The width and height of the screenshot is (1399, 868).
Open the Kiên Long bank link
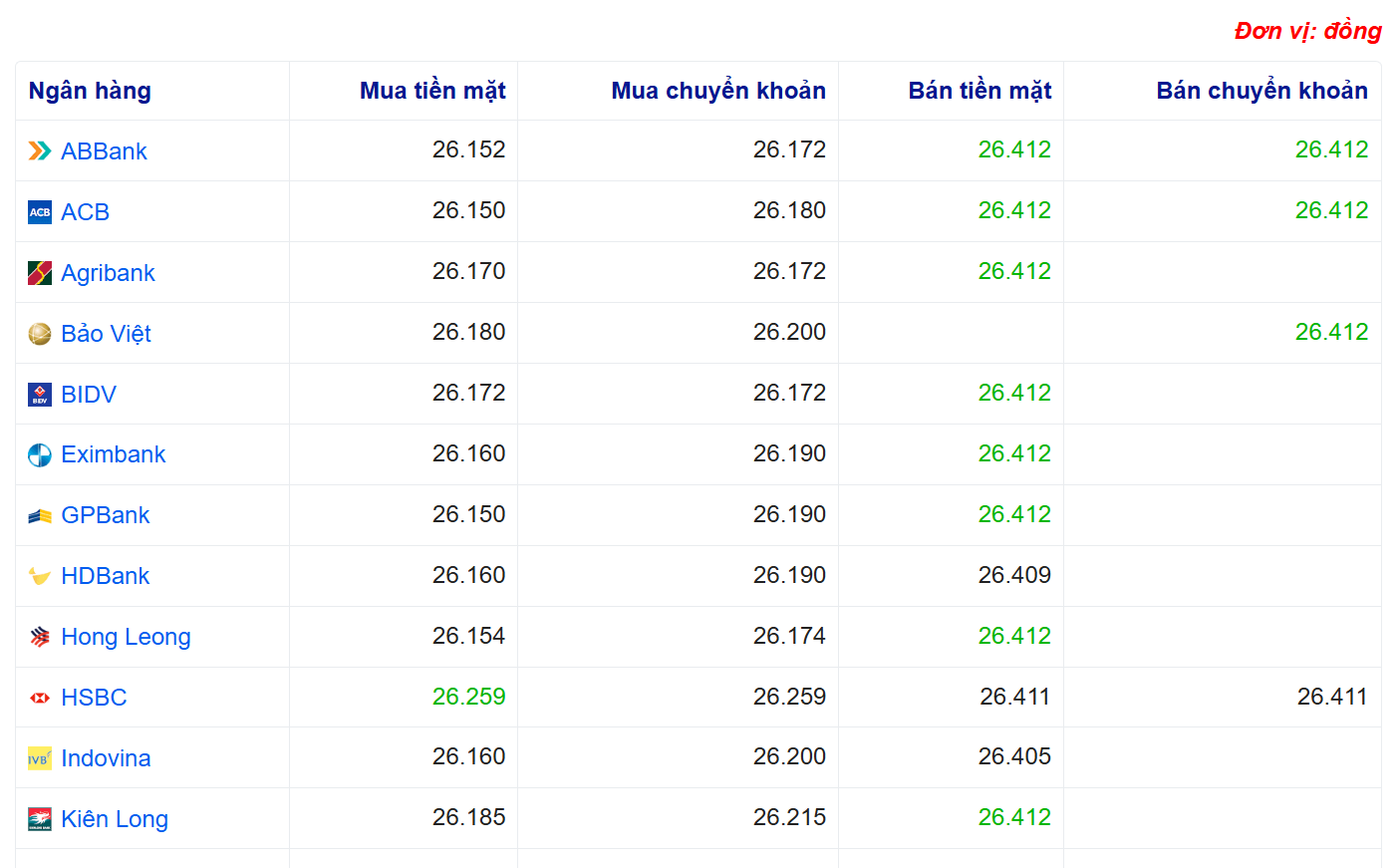click(x=115, y=820)
